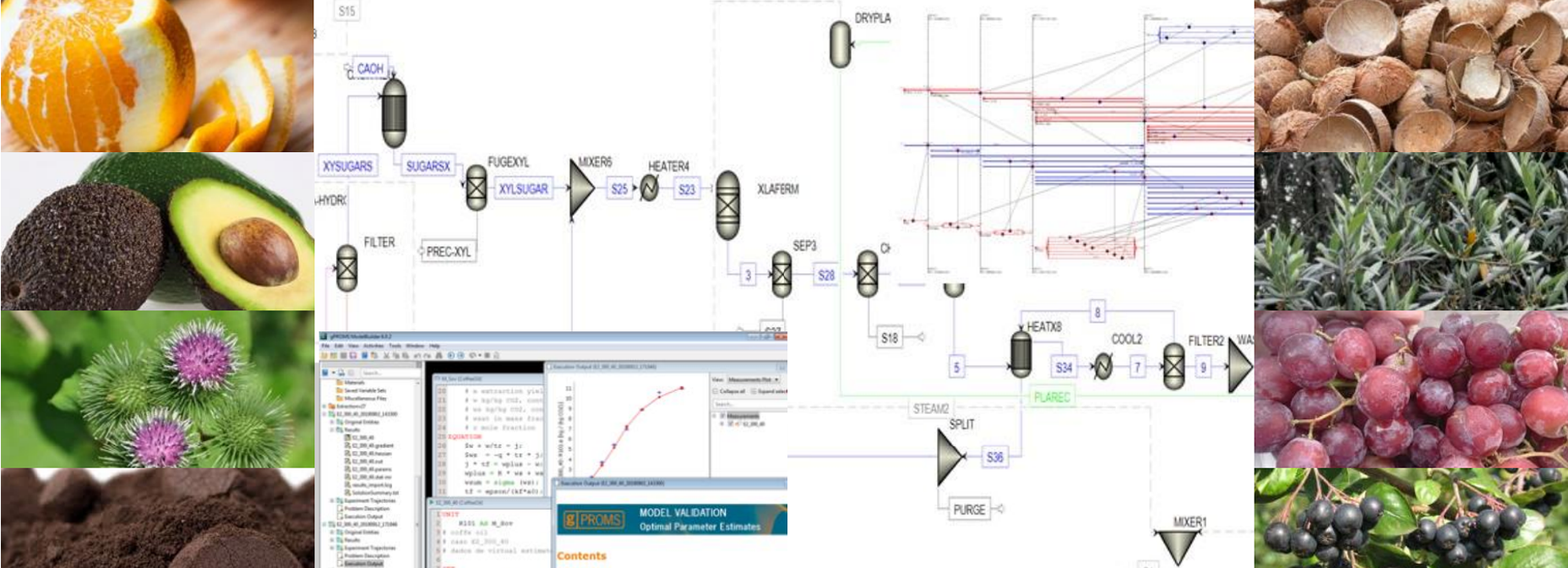This screenshot has width=1568, height=568.
Task: Select the DRYPLA dryer vessel
Action: point(841,44)
